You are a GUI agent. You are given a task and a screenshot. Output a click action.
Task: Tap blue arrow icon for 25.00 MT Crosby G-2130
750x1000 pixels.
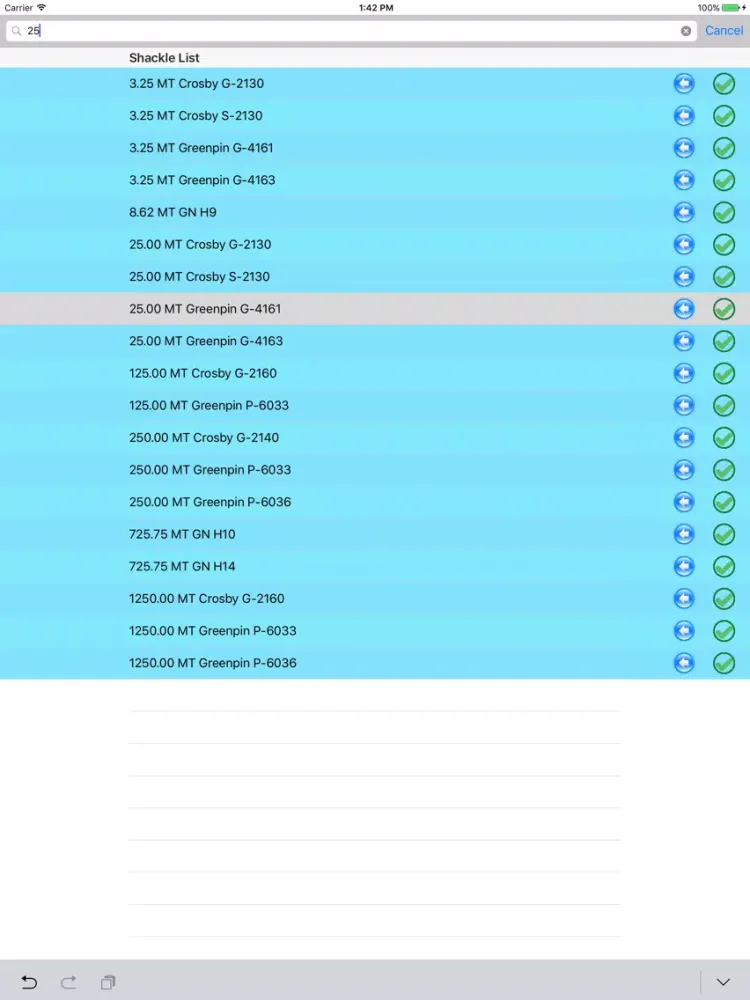tap(684, 244)
